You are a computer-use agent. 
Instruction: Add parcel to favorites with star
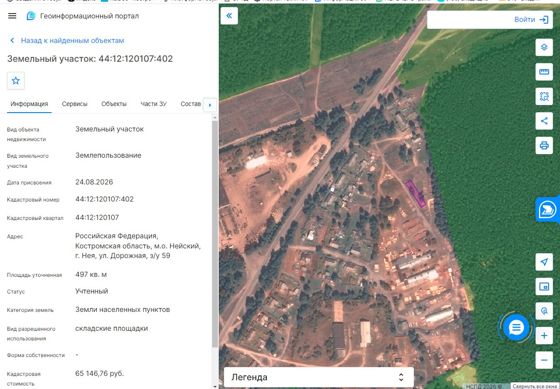pyautogui.click(x=16, y=81)
